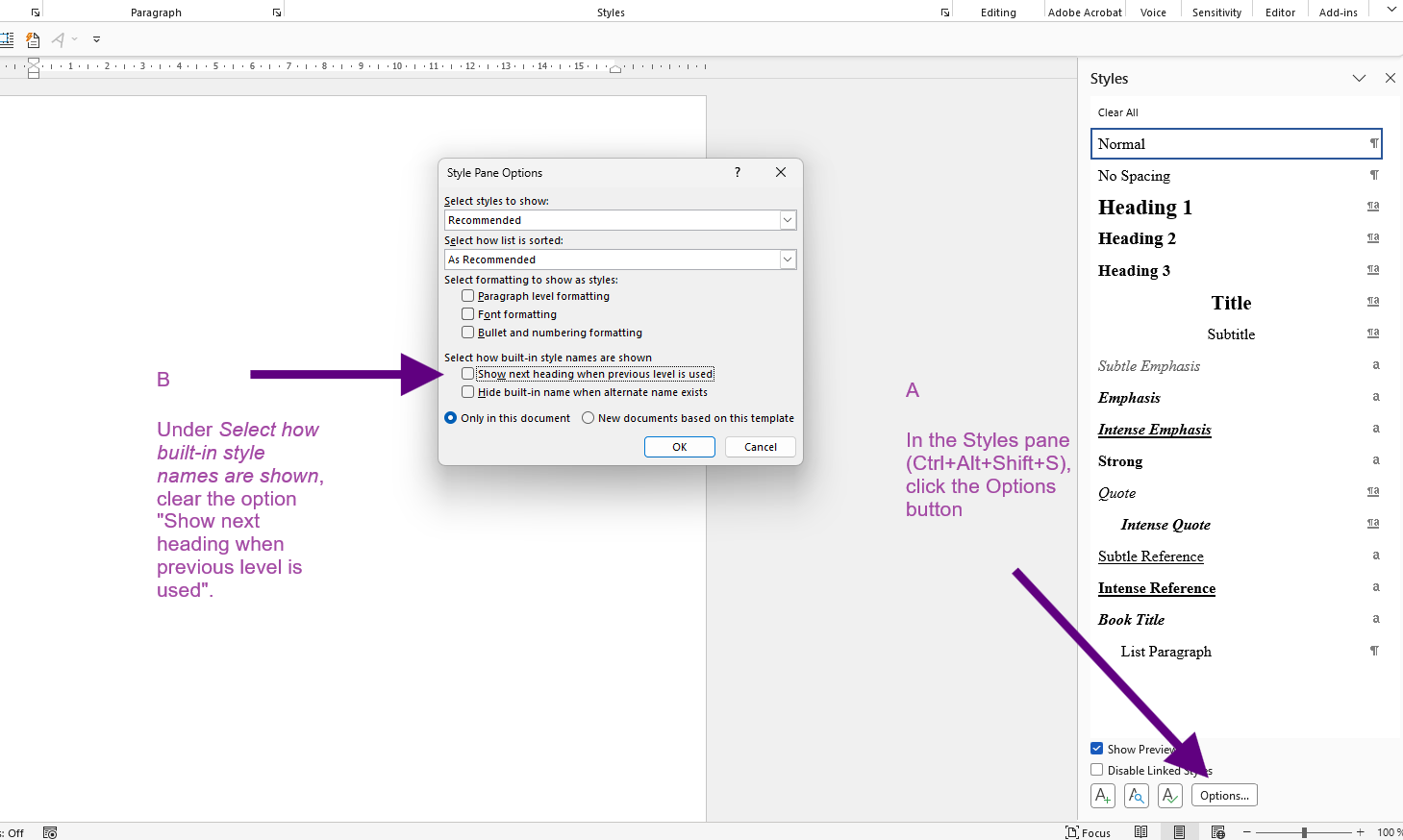The height and width of the screenshot is (840, 1403).
Task: Toggle Hide built-in name when alternate exists
Action: [467, 392]
